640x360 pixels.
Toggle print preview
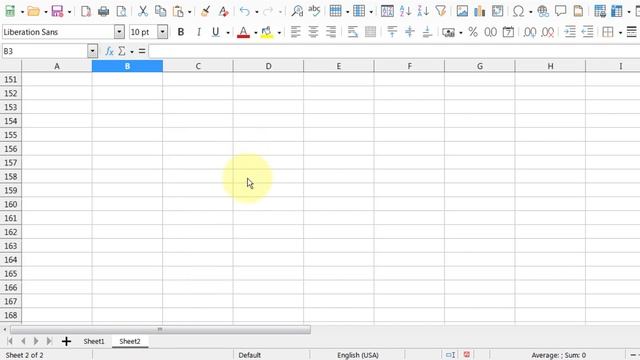click(121, 11)
